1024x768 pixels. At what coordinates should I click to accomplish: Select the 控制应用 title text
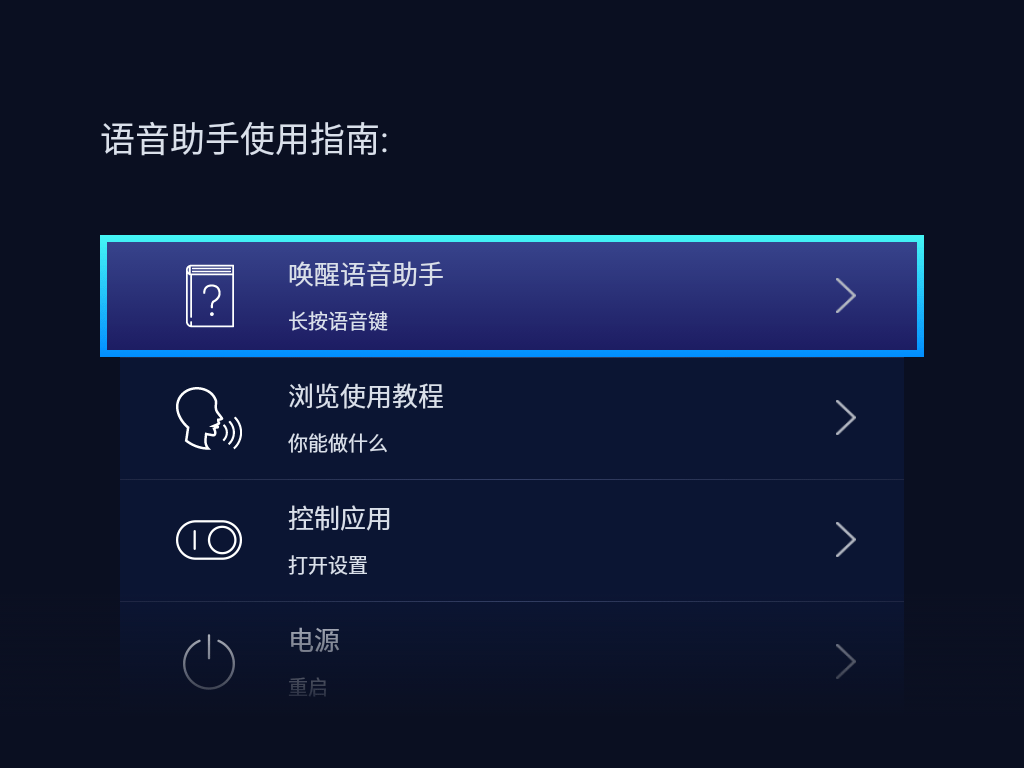[340, 518]
